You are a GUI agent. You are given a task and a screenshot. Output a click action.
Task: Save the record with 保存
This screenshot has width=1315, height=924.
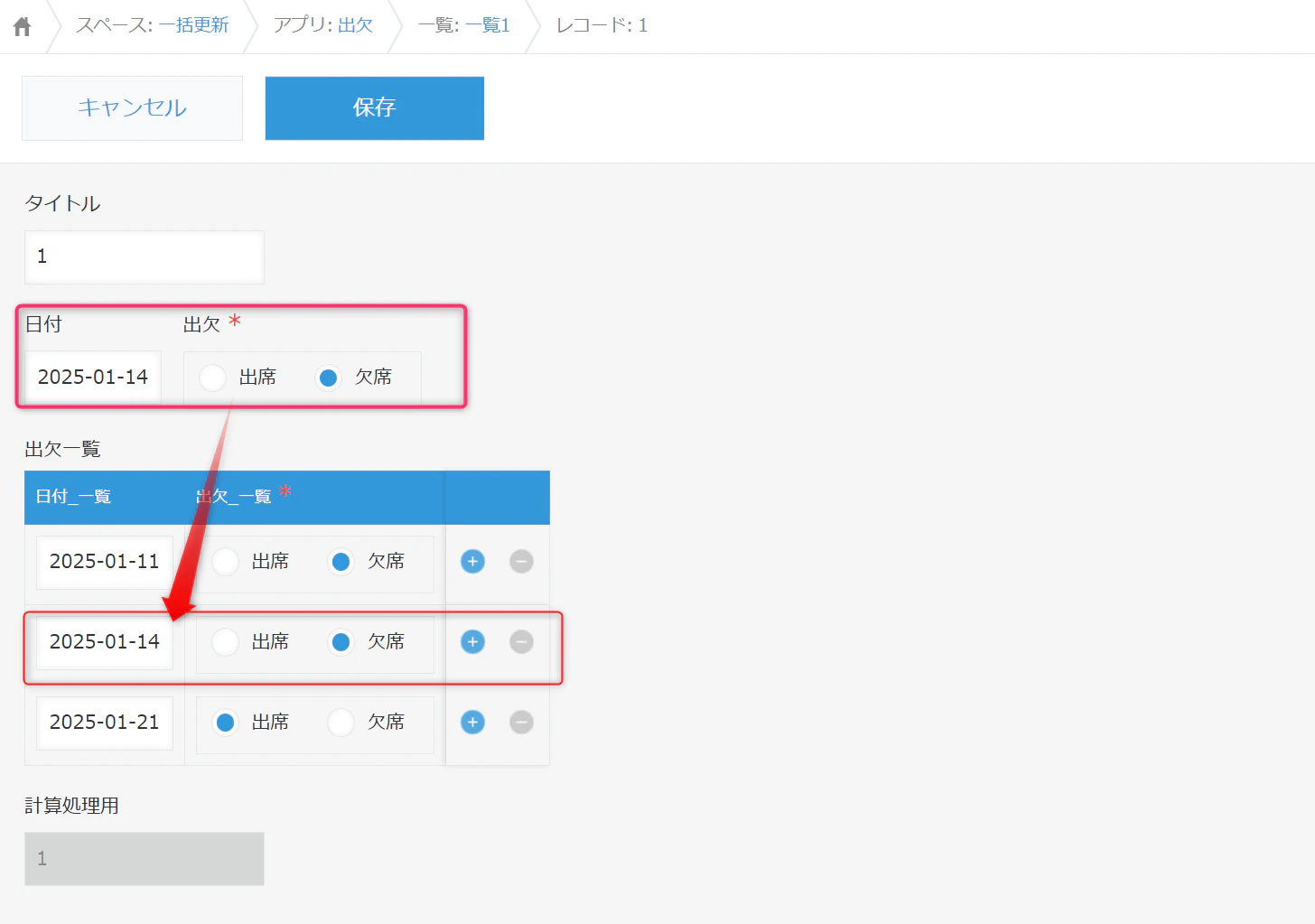375,108
